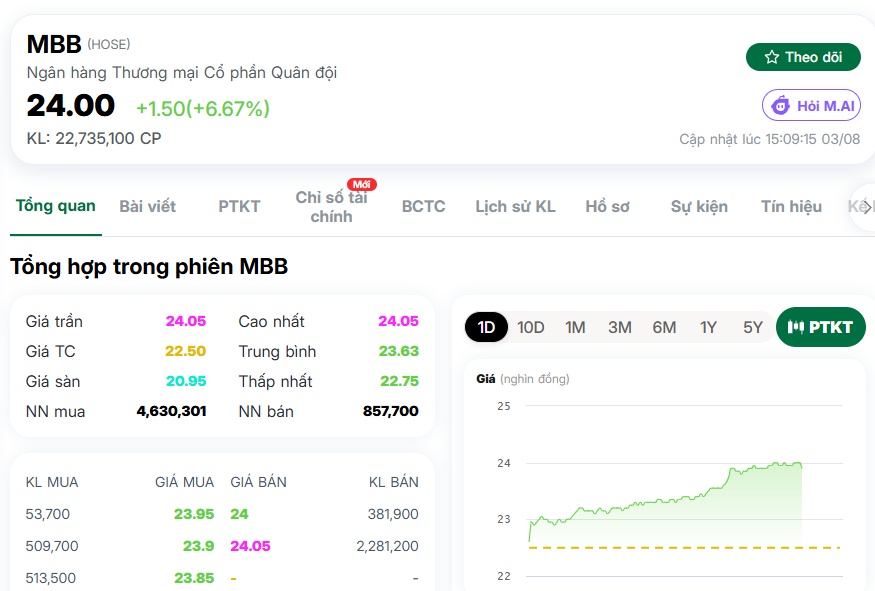
Task: Click the bid volume 513,500
Action: tap(51, 578)
